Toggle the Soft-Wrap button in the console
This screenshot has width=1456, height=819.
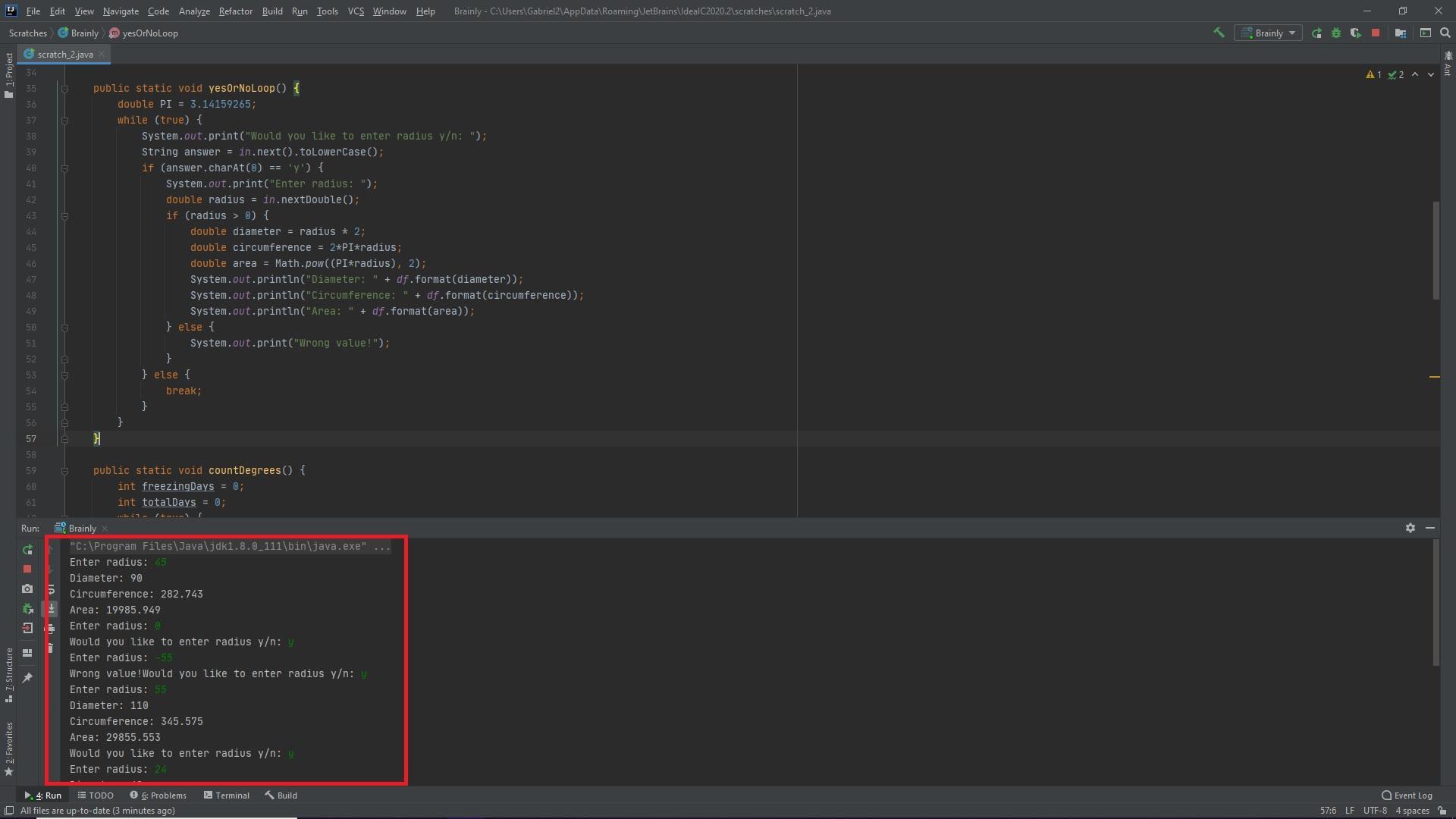(51, 589)
